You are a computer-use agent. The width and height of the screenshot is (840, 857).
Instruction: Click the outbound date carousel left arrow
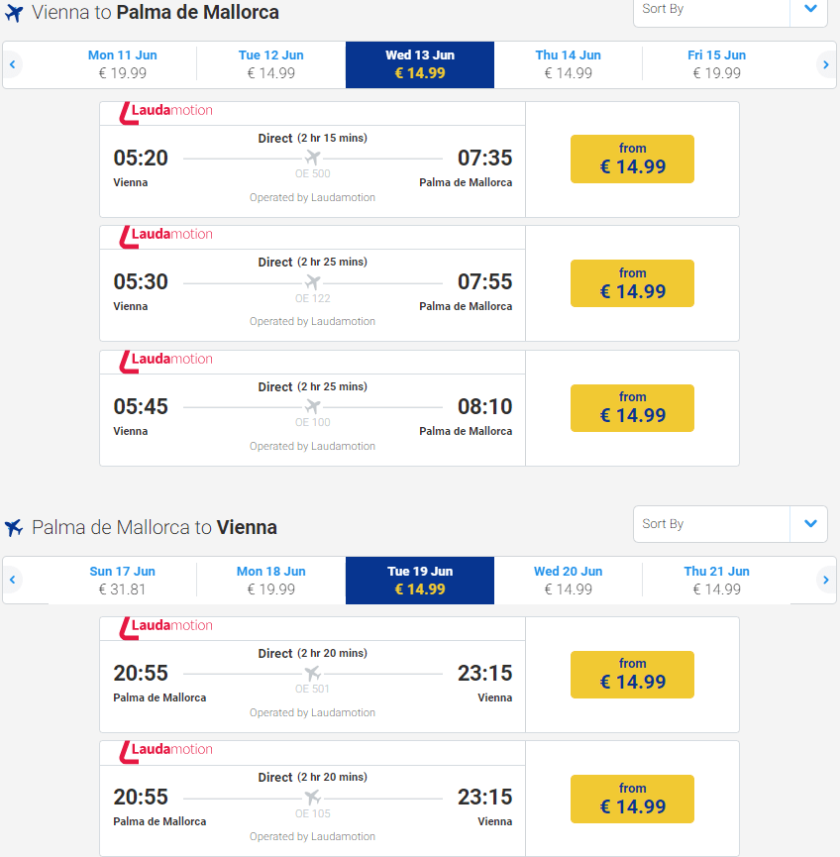click(x=13, y=65)
